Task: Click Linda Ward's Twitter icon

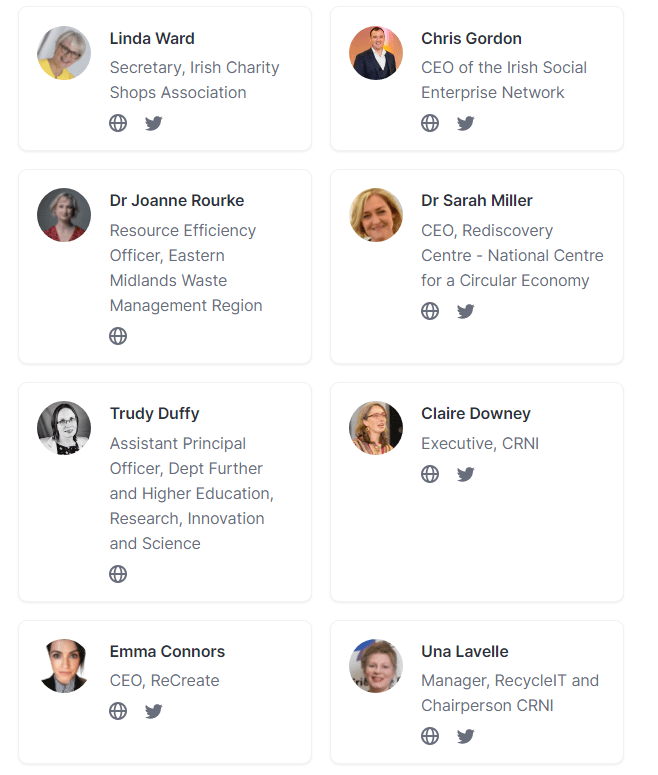Action: (153, 123)
